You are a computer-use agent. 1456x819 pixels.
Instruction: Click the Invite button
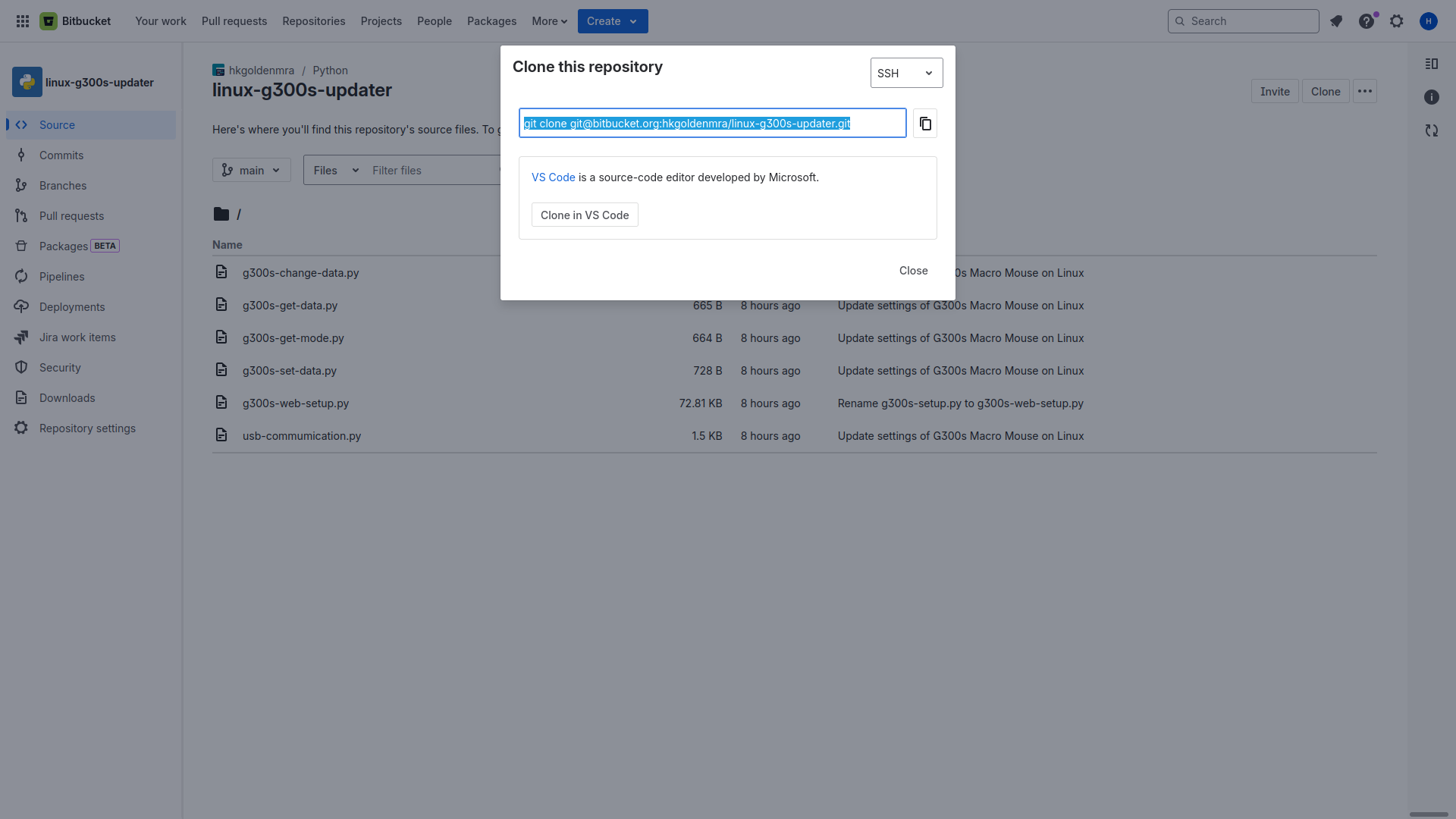tap(1275, 91)
